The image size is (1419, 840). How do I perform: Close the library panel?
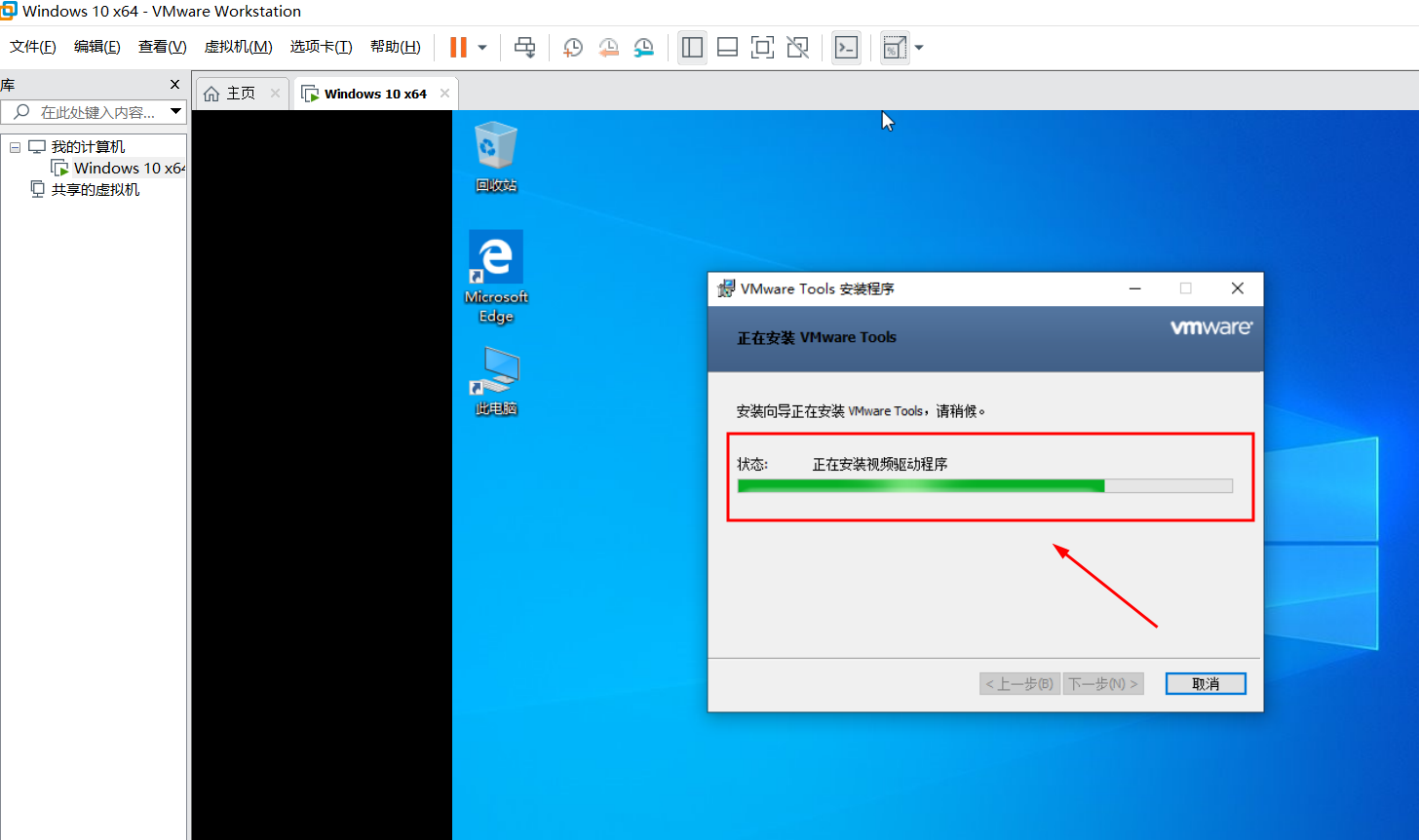click(x=175, y=85)
